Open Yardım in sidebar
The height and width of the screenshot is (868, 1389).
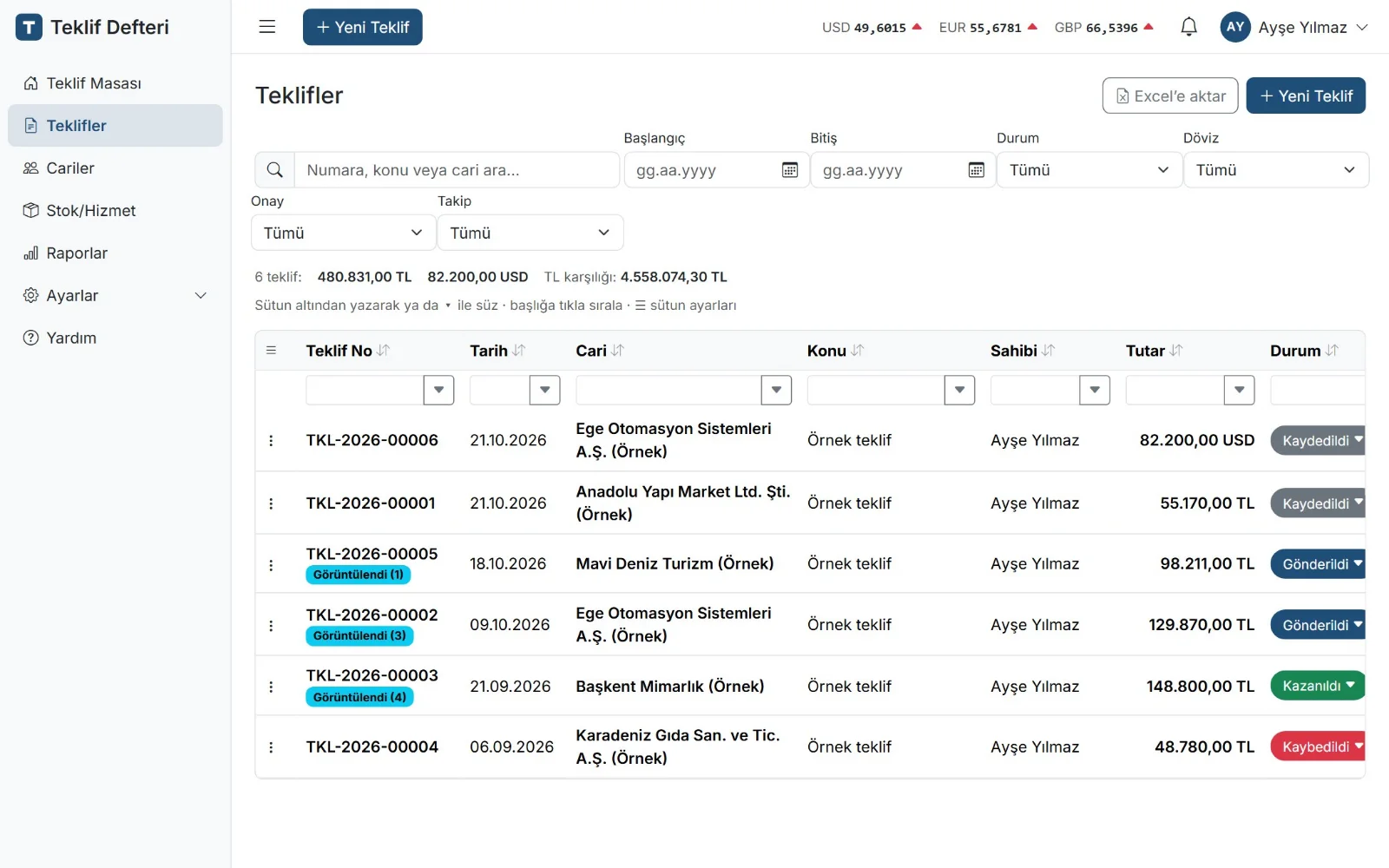click(115, 339)
